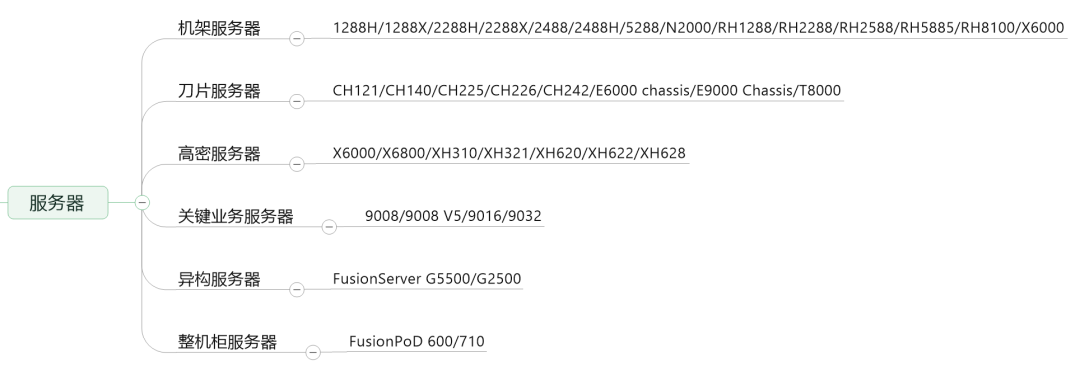This screenshot has width=1080, height=376.
Task: Select the 9008/9008 V5/9016/9032 node
Action: tap(453, 216)
